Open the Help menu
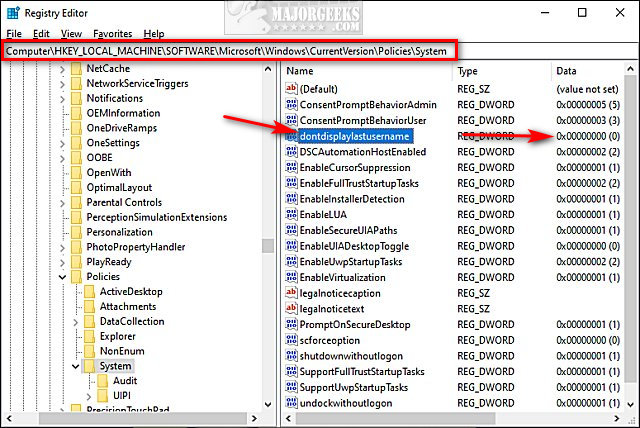The width and height of the screenshot is (640, 428). coord(154,34)
